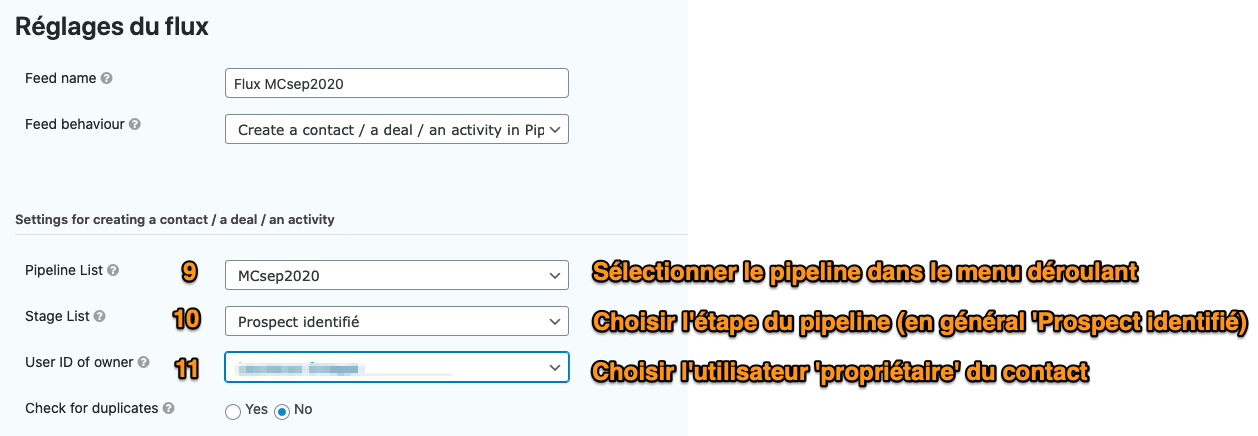
Task: Open help tooltip for Pipeline List
Action: [x=113, y=270]
